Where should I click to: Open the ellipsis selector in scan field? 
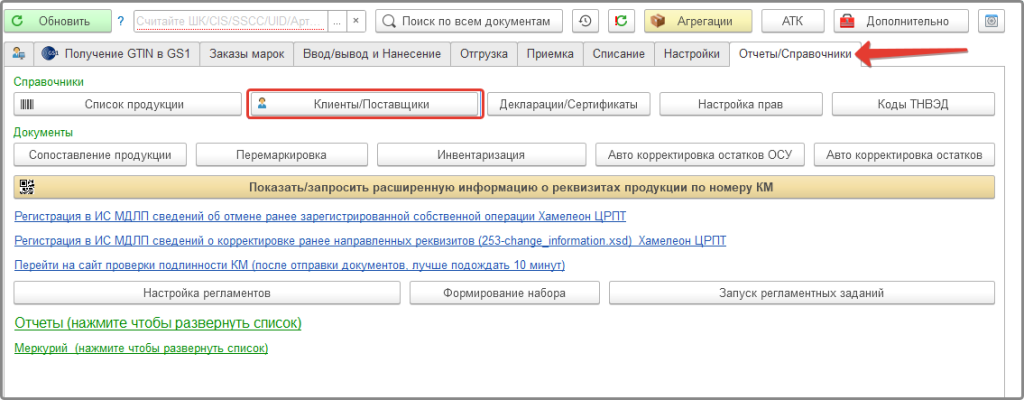coord(336,21)
